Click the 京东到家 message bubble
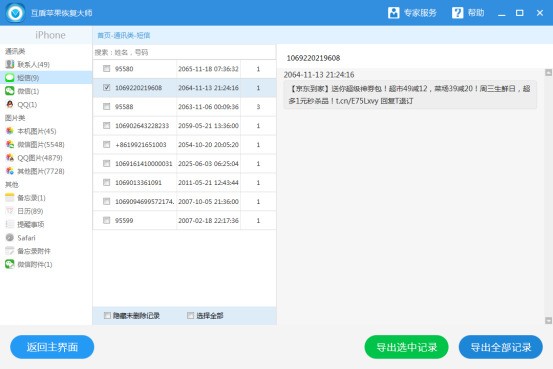 click(x=410, y=95)
